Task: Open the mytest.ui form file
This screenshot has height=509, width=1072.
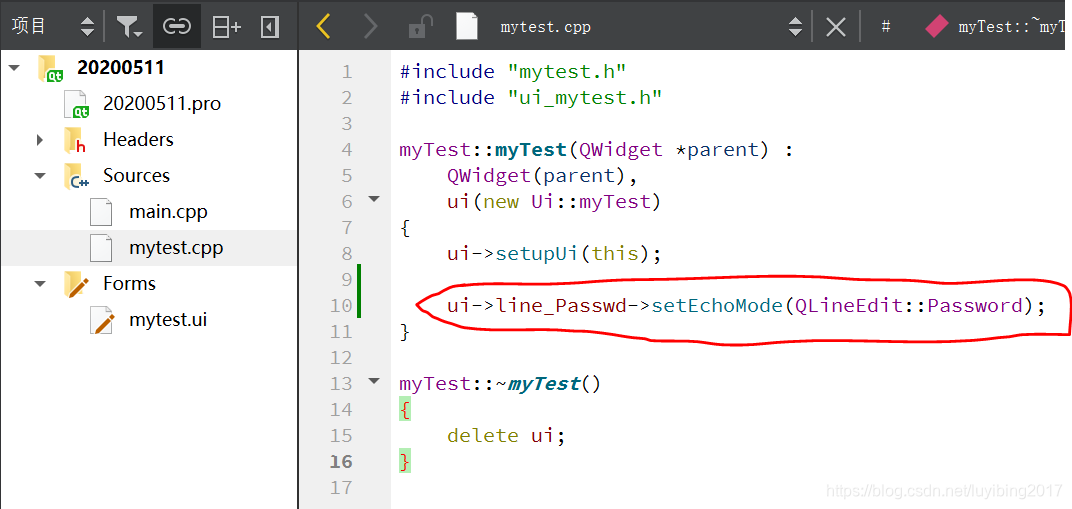Action: (x=168, y=320)
